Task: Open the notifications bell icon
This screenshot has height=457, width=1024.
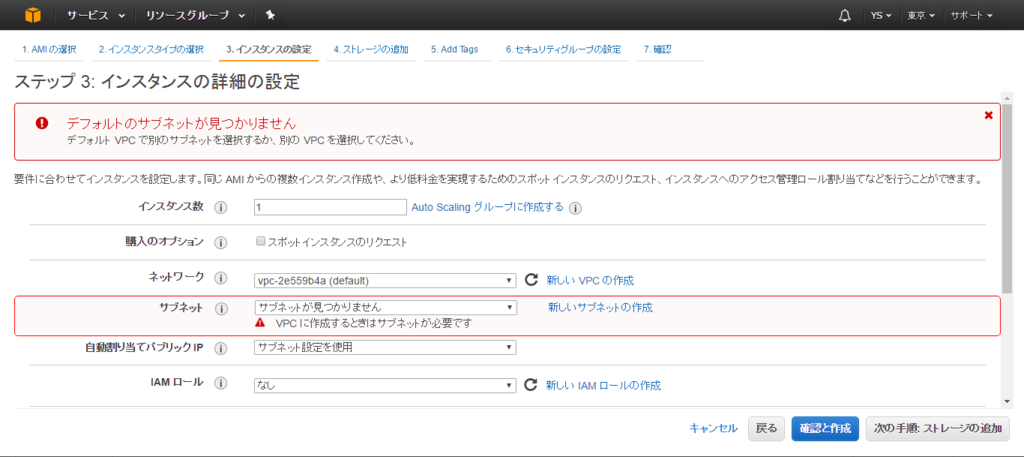Action: click(x=844, y=16)
